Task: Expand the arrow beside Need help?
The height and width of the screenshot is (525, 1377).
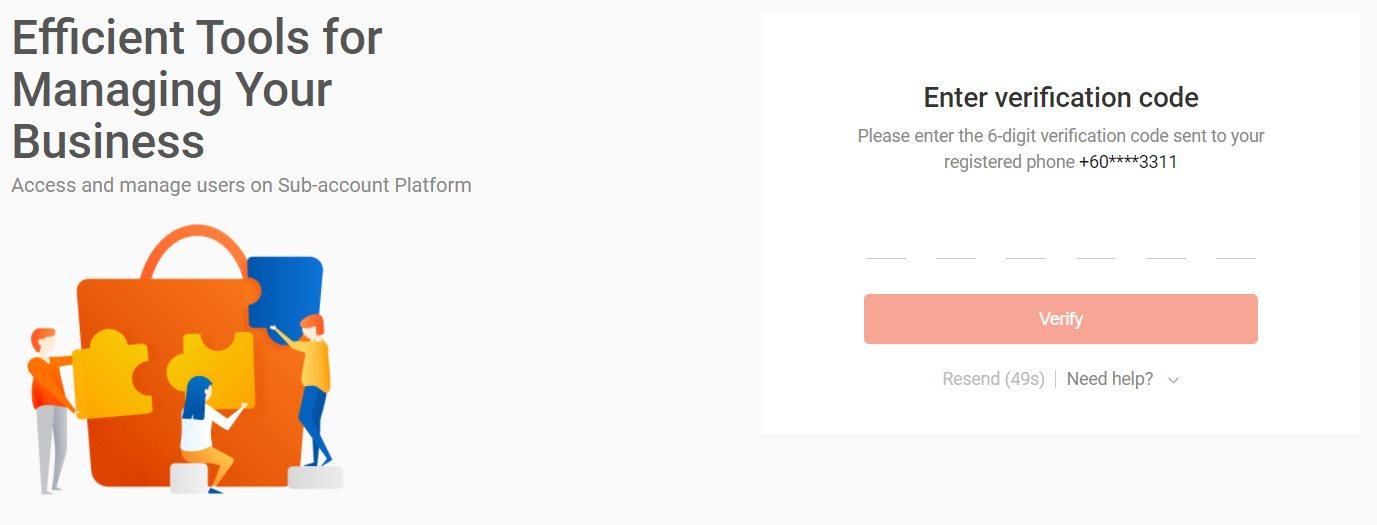Action: (1174, 380)
